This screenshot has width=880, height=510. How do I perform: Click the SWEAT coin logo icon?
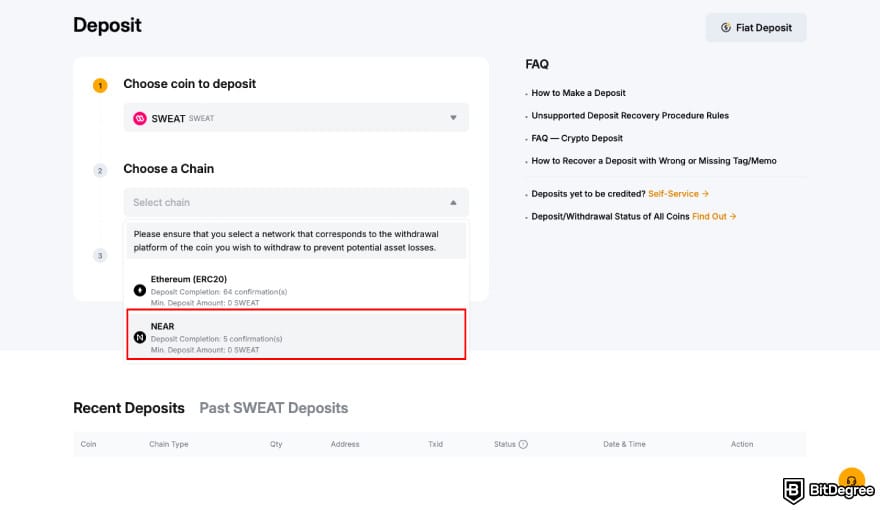140,118
